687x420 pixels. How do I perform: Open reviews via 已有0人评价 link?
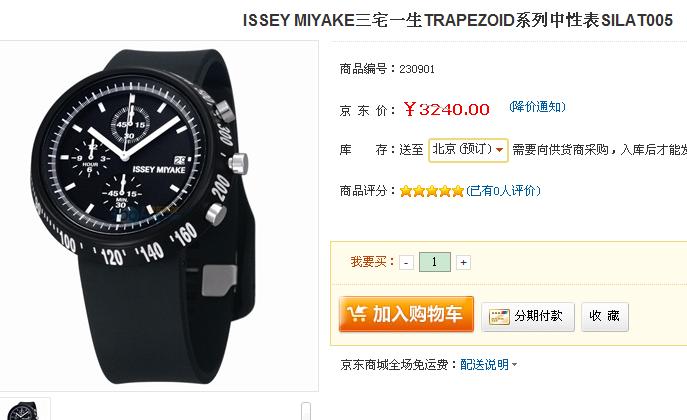tap(503, 191)
